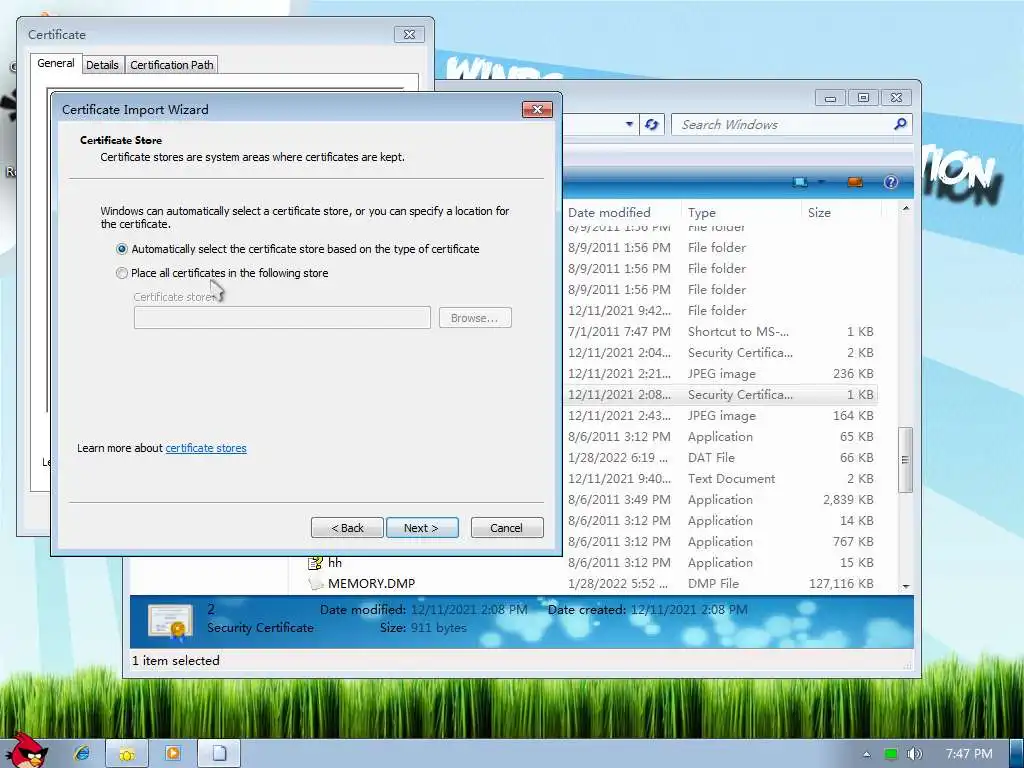Select Security Certificate row sized 2 KB
This screenshot has width=1024, height=768.
click(x=720, y=353)
